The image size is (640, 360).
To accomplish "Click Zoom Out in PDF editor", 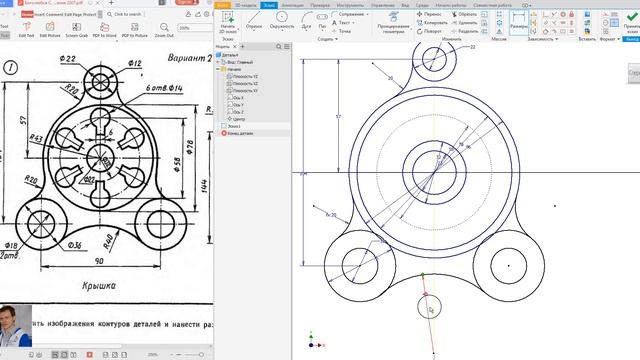I will point(164,30).
